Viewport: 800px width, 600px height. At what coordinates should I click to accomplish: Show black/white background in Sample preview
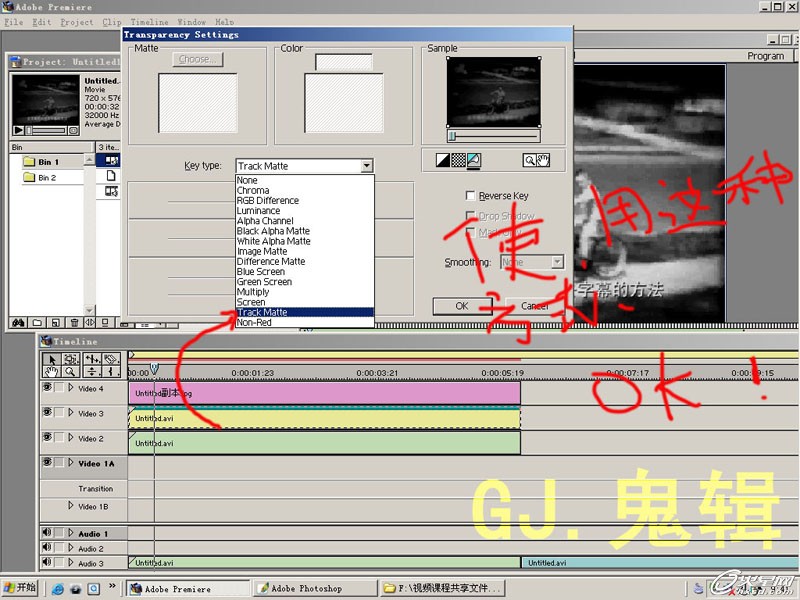pos(443,160)
